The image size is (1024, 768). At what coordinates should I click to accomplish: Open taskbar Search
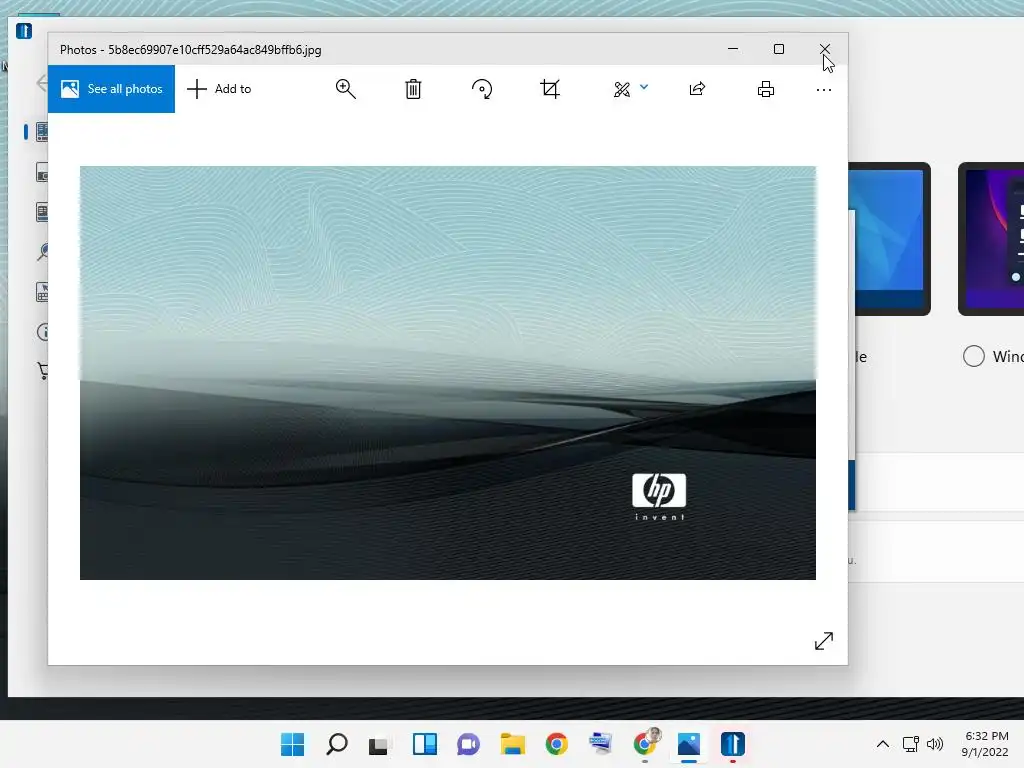click(337, 744)
